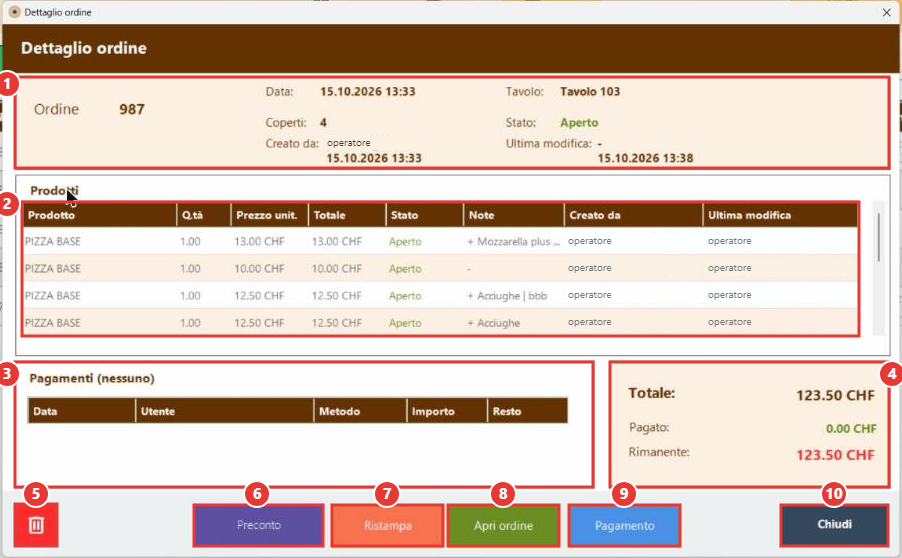Open the order with Apri ordine
This screenshot has width=902, height=558.
(503, 525)
